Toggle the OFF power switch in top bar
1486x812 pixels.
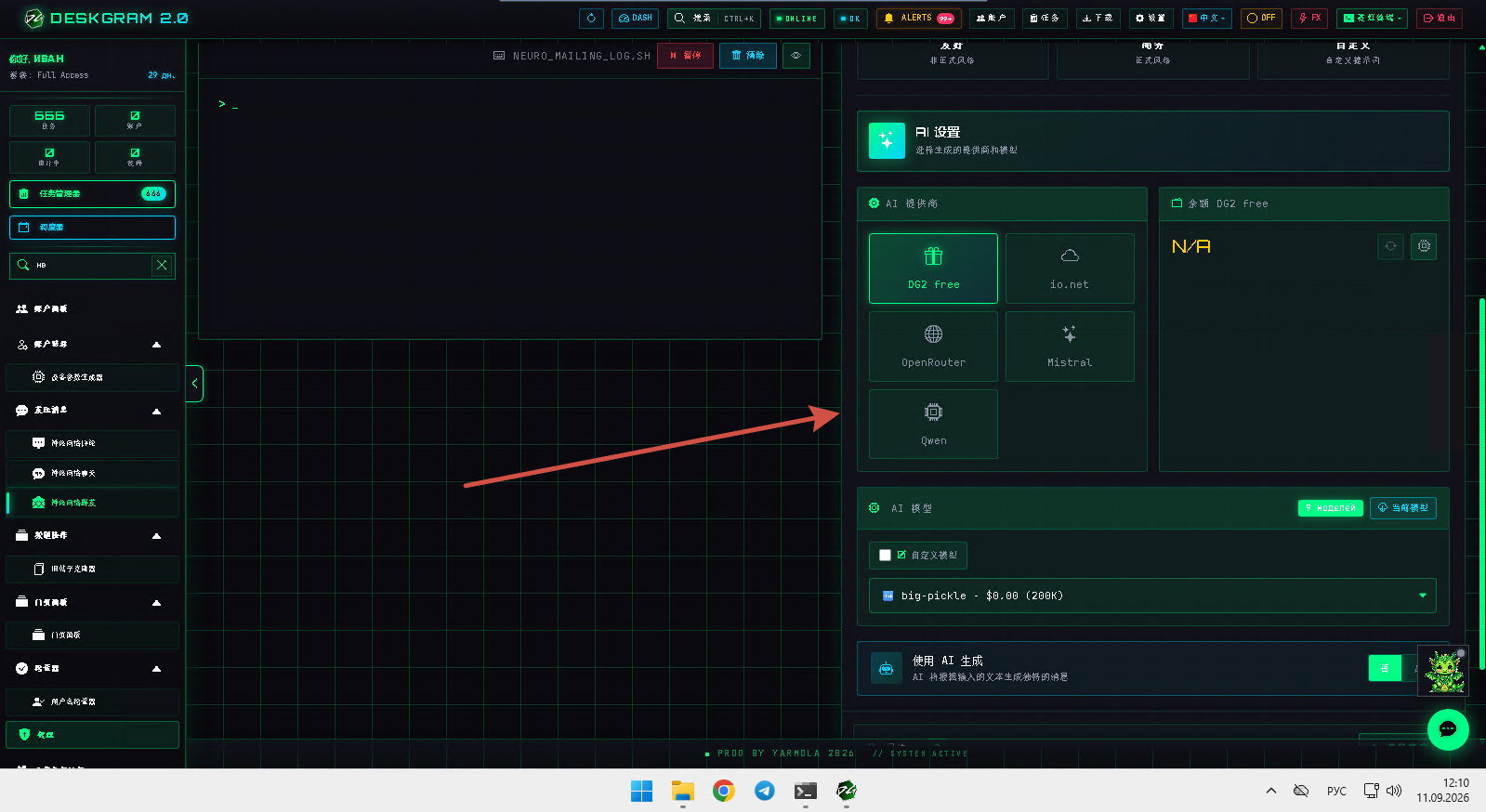pos(1261,18)
